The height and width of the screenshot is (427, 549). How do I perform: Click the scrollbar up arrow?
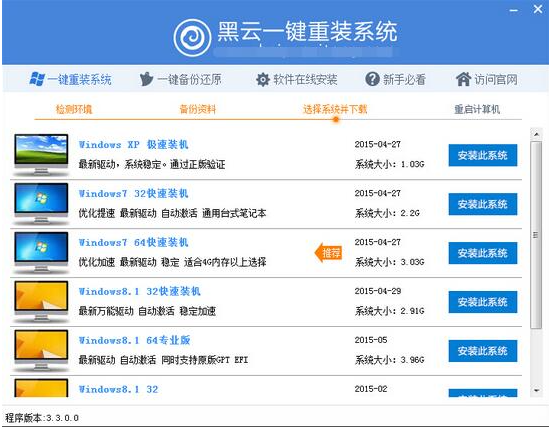pyautogui.click(x=536, y=134)
